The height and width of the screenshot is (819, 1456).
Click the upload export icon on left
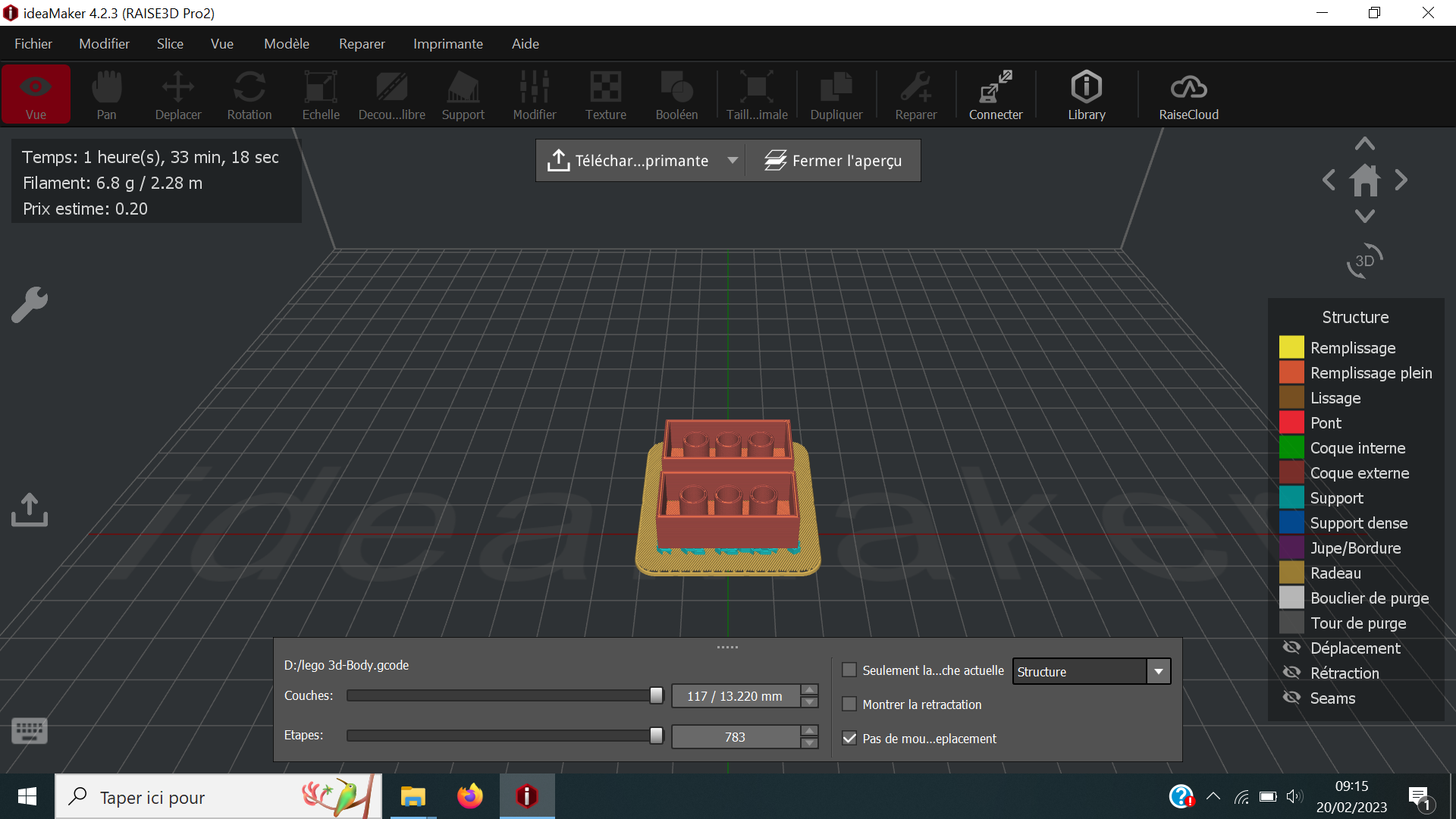[30, 510]
